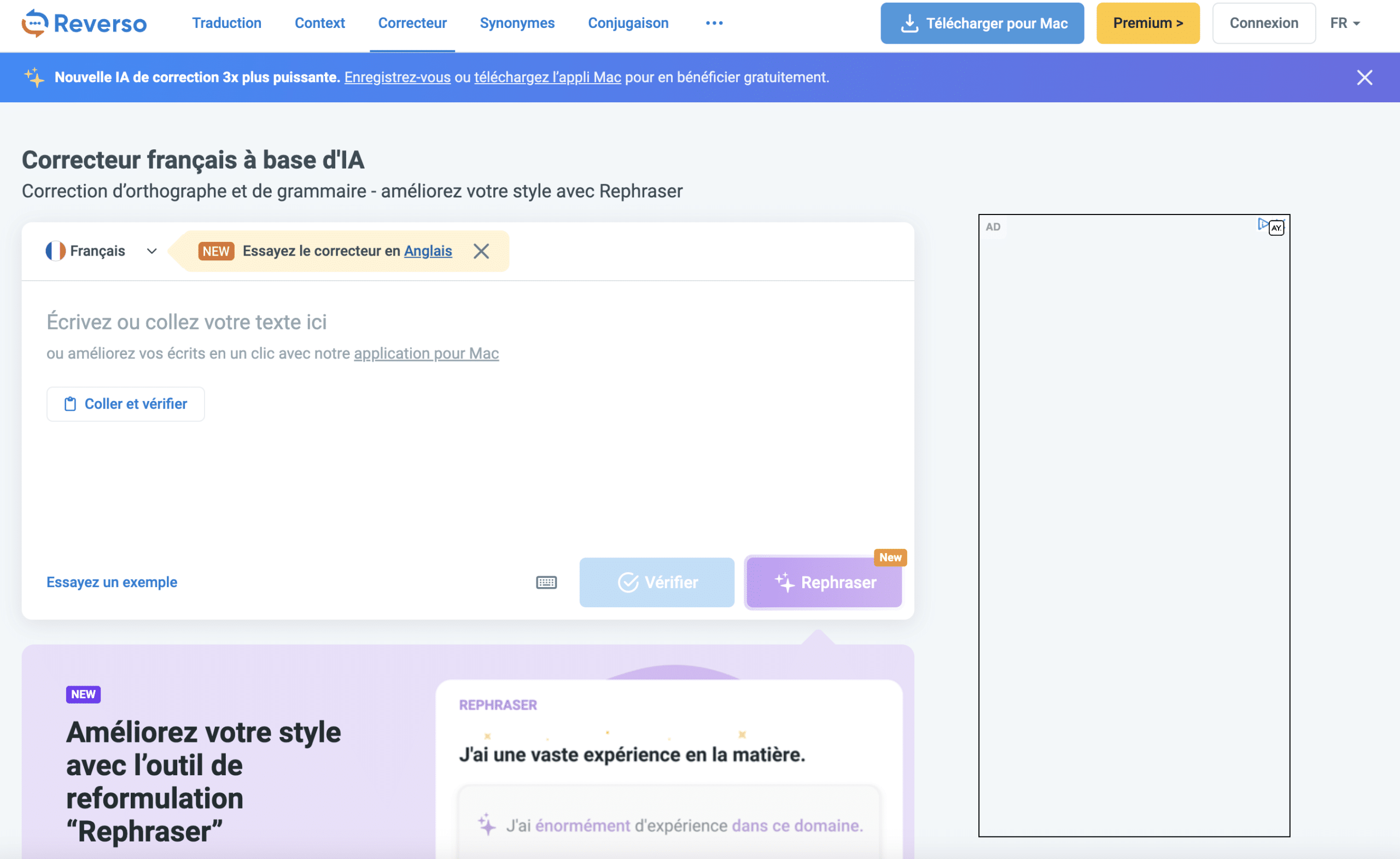Open the Traduction tab

coord(226,24)
